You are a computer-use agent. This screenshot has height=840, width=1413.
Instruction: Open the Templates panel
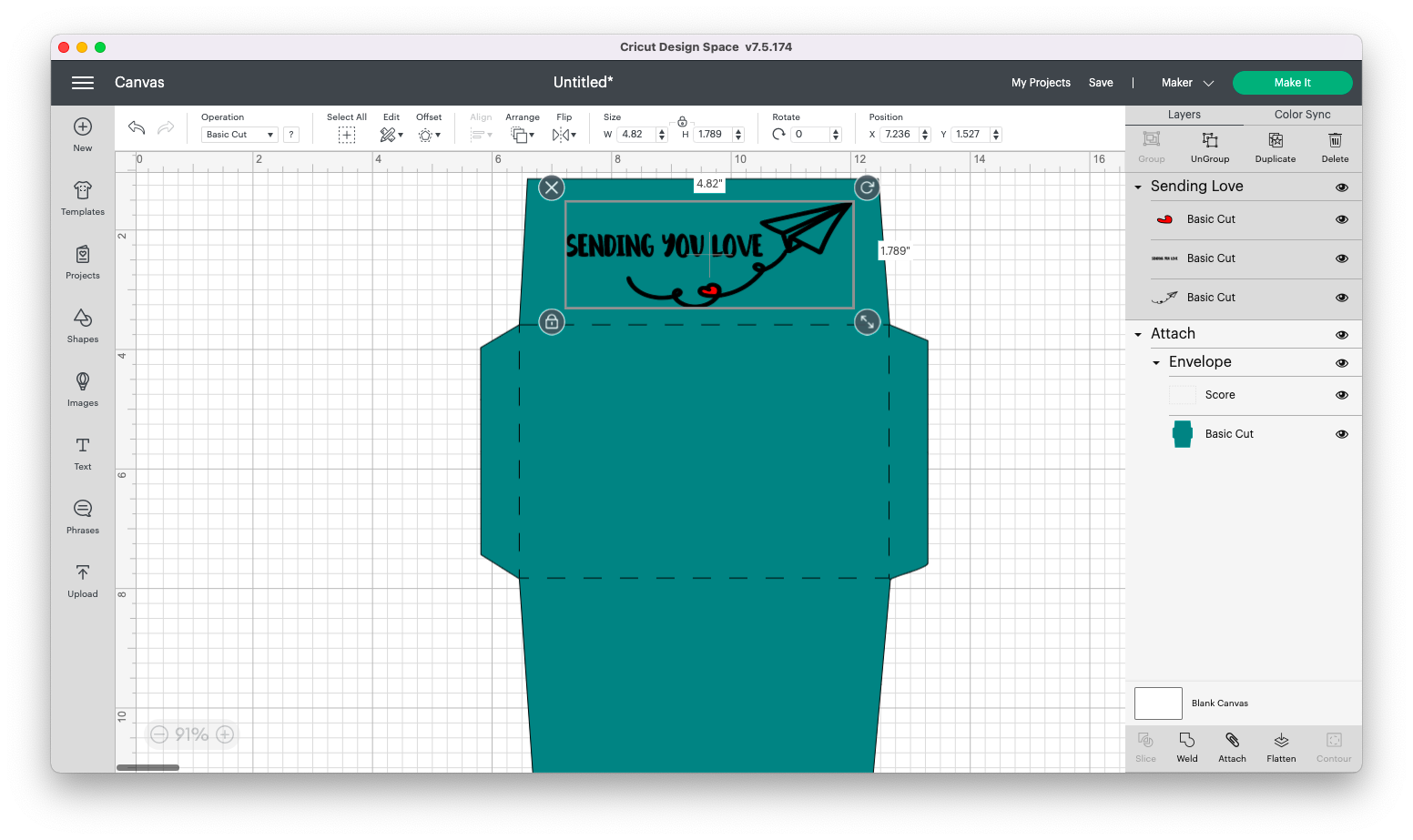(82, 198)
